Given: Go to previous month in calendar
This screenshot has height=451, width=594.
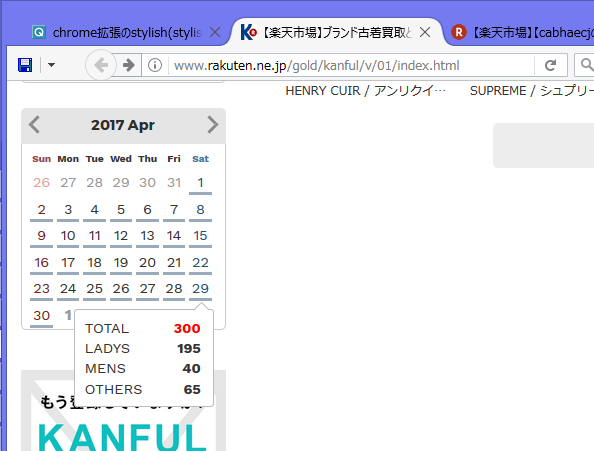Looking at the screenshot, I should point(34,125).
